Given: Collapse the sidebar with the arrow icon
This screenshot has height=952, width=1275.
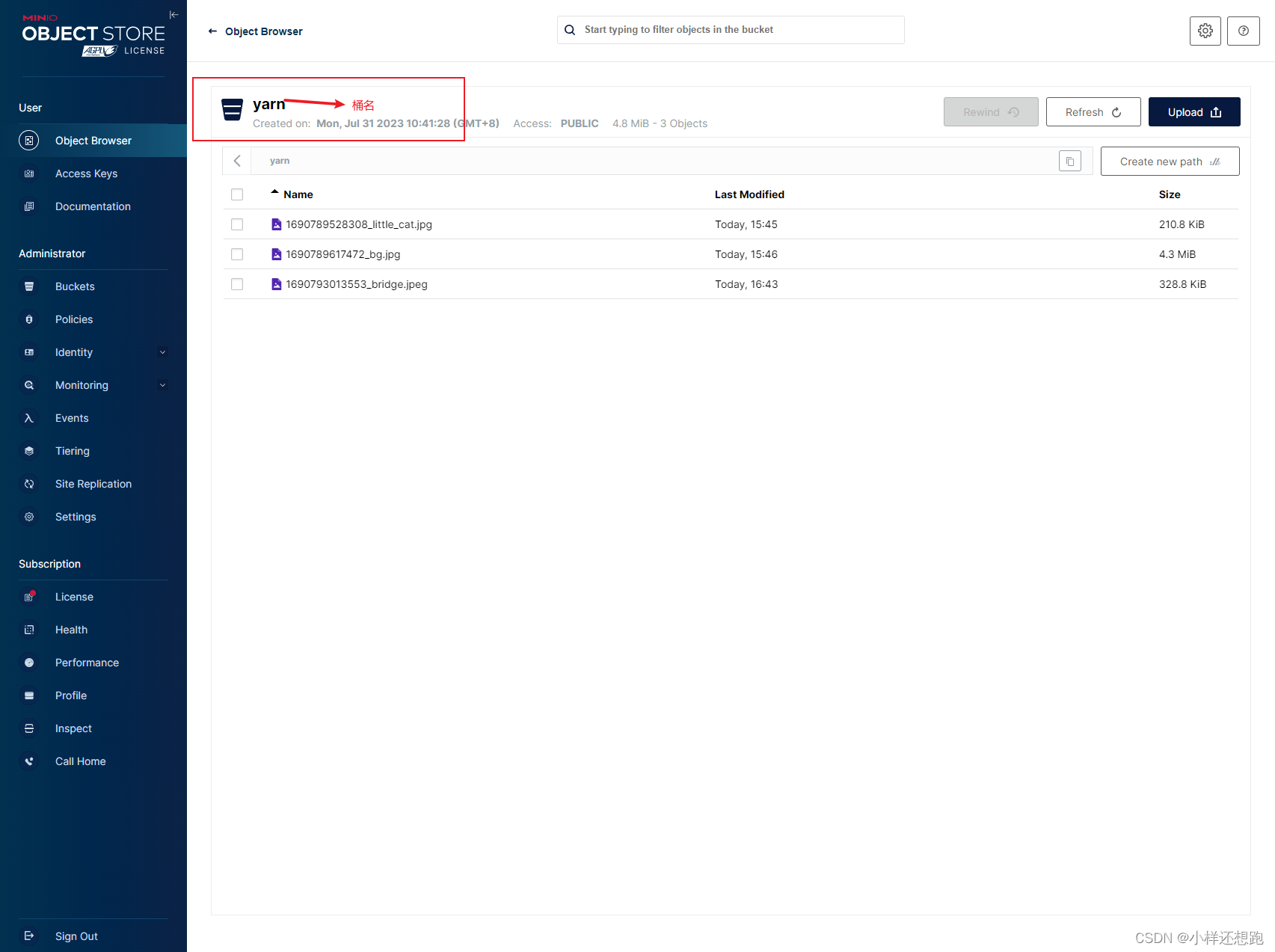Looking at the screenshot, I should (x=173, y=14).
